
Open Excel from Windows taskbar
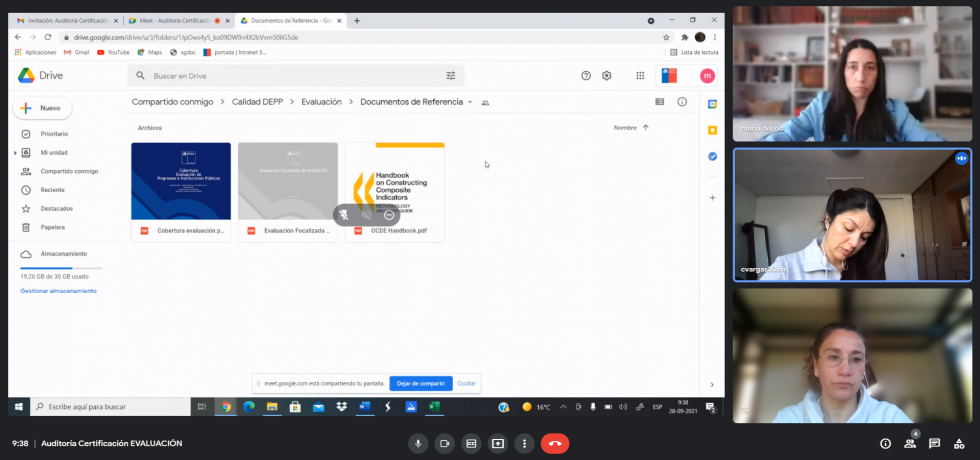(x=434, y=407)
